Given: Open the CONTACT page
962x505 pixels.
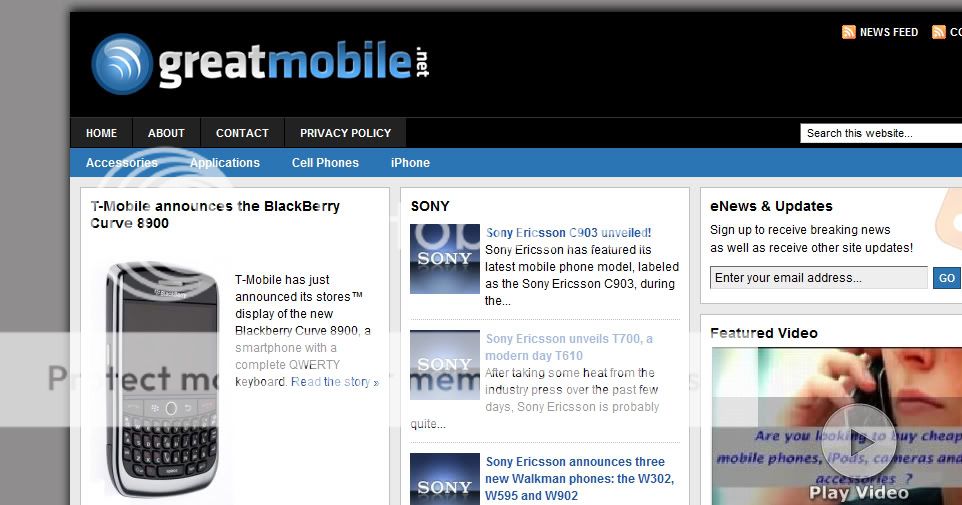Looking at the screenshot, I should 242,133.
